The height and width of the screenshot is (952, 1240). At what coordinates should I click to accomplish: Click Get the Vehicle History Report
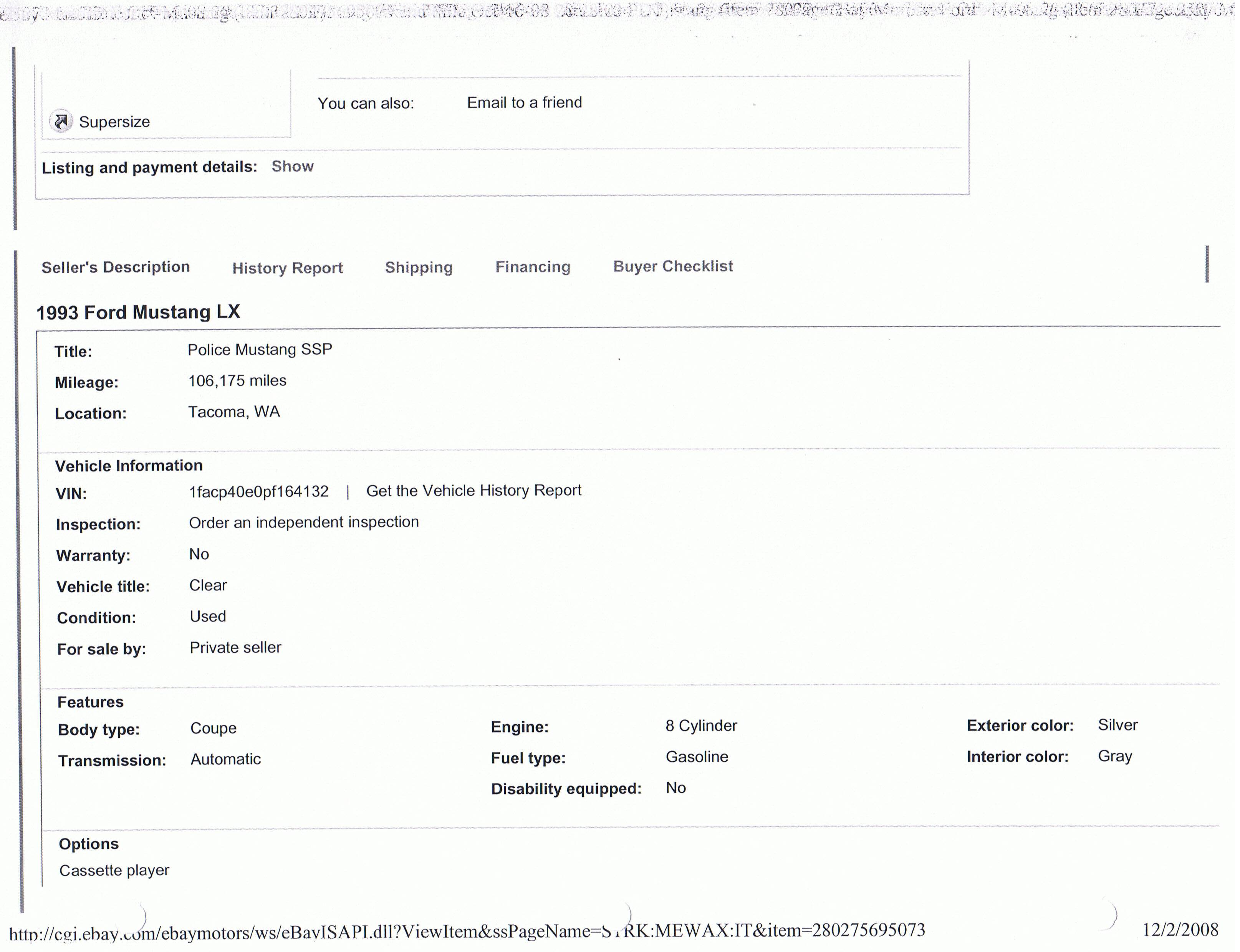(x=474, y=490)
